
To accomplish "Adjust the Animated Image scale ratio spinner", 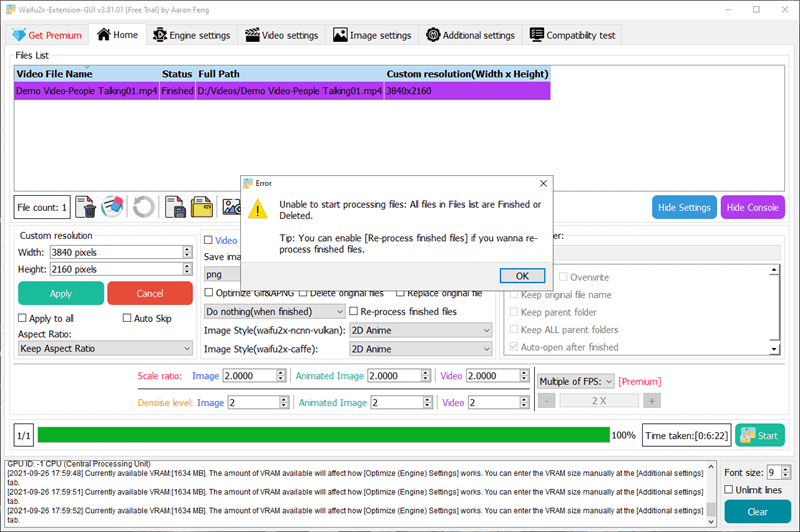I will (x=426, y=375).
